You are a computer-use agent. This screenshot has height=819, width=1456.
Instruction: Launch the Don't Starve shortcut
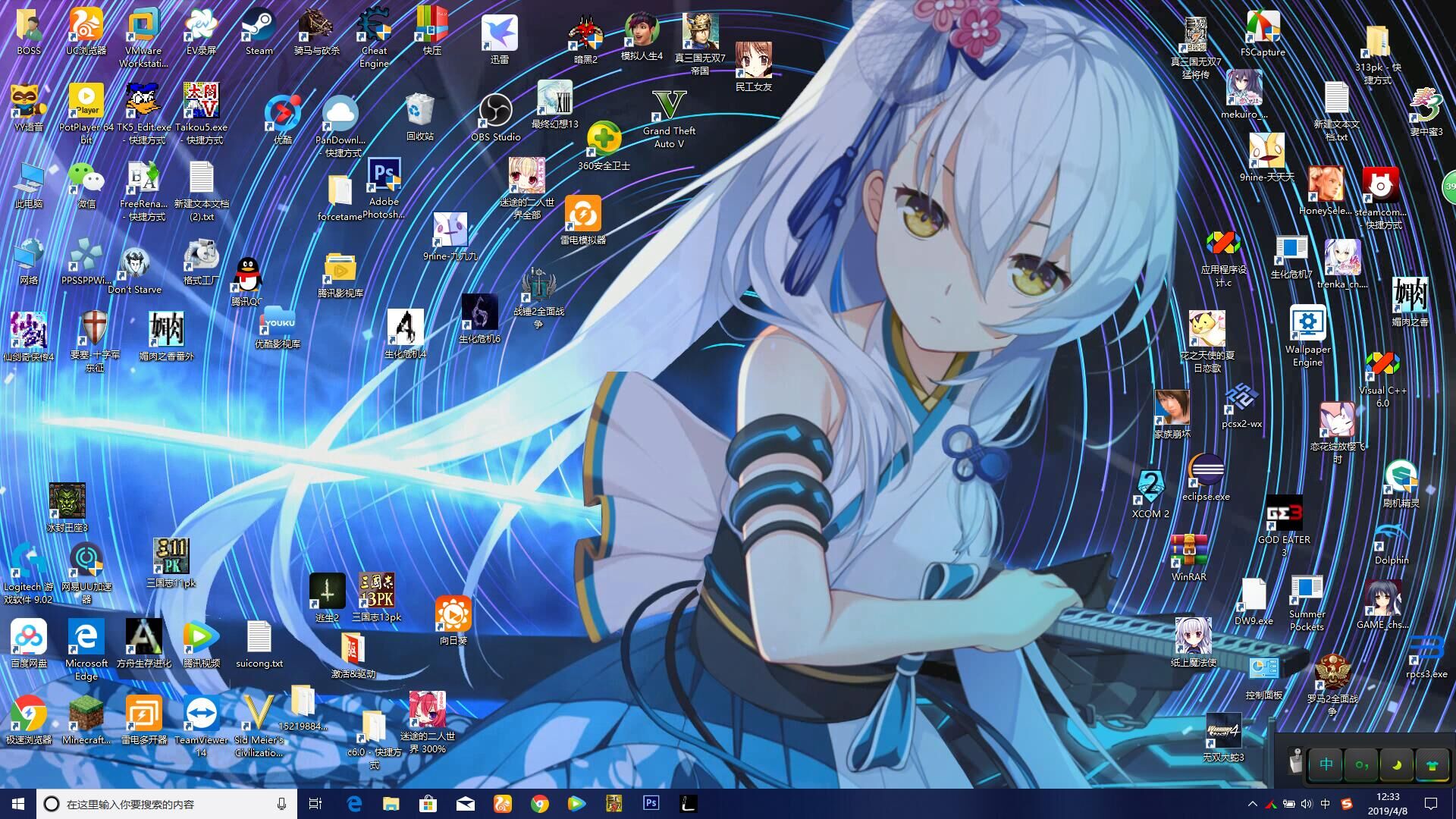coord(135,271)
